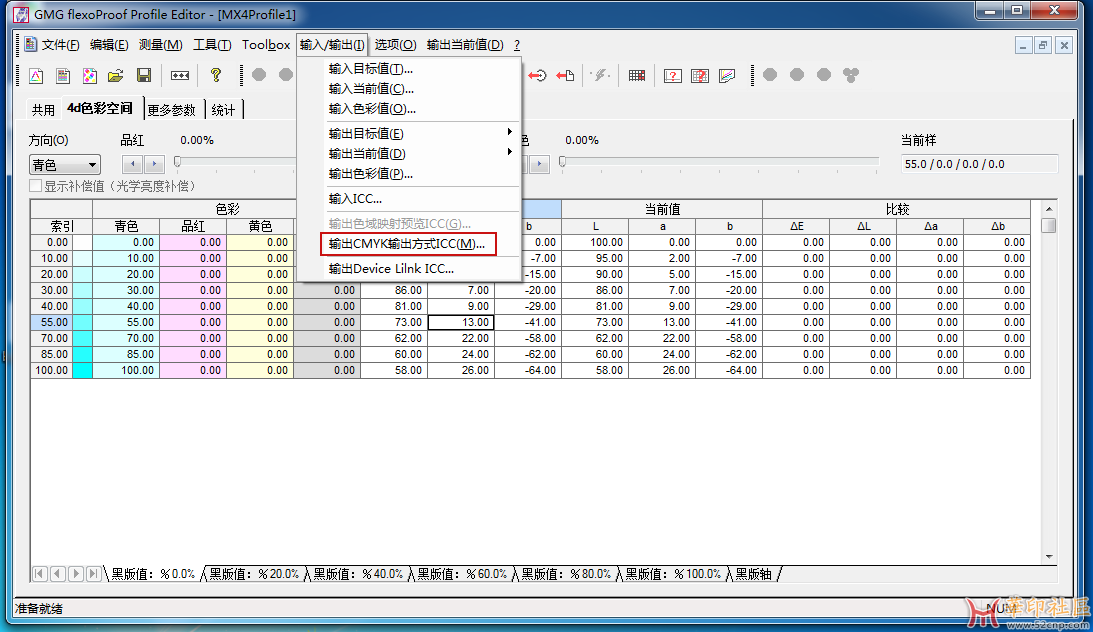Go to the previous sheet tab arrow

pyautogui.click(x=58, y=573)
